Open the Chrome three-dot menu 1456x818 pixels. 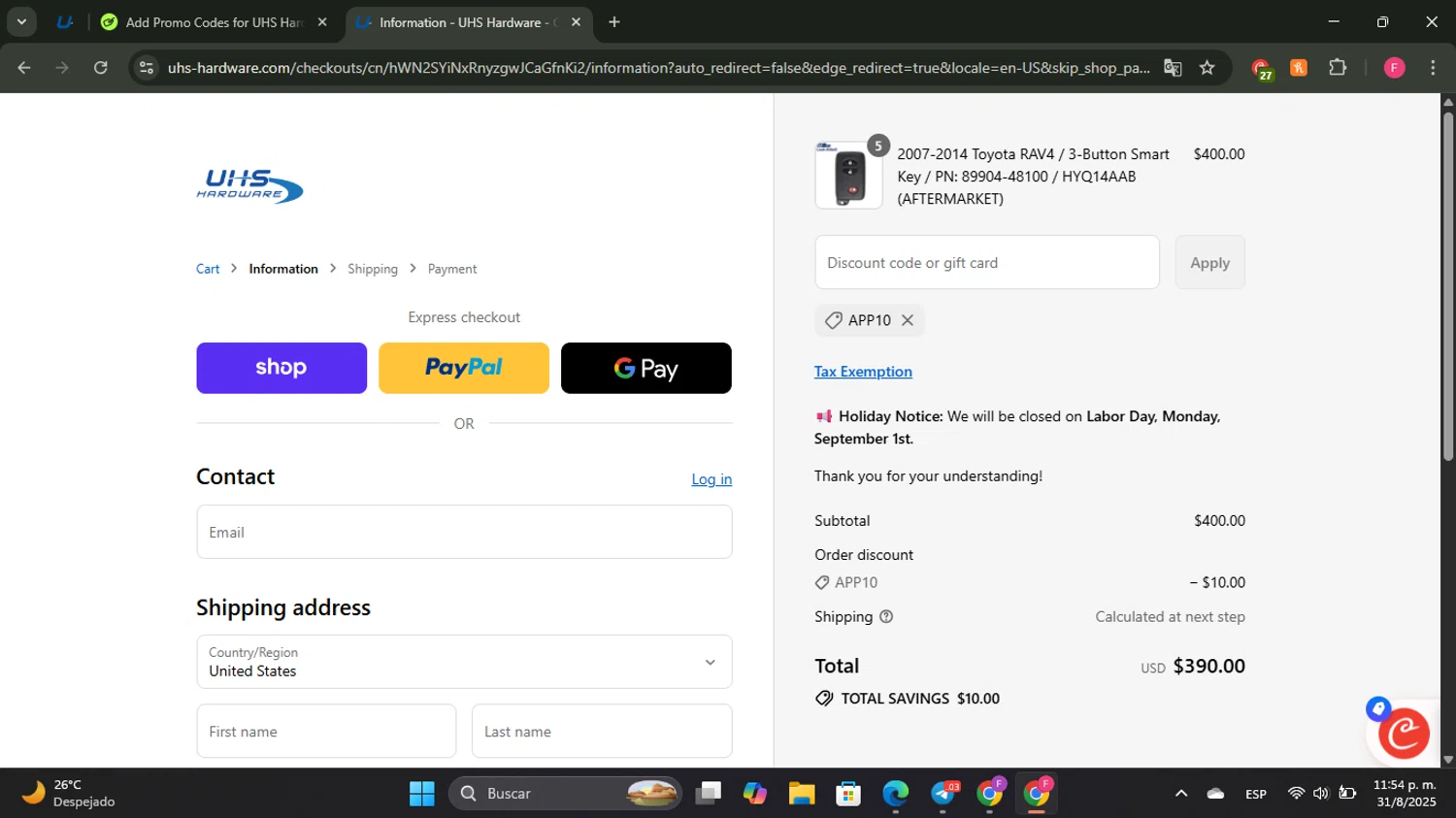[1433, 68]
